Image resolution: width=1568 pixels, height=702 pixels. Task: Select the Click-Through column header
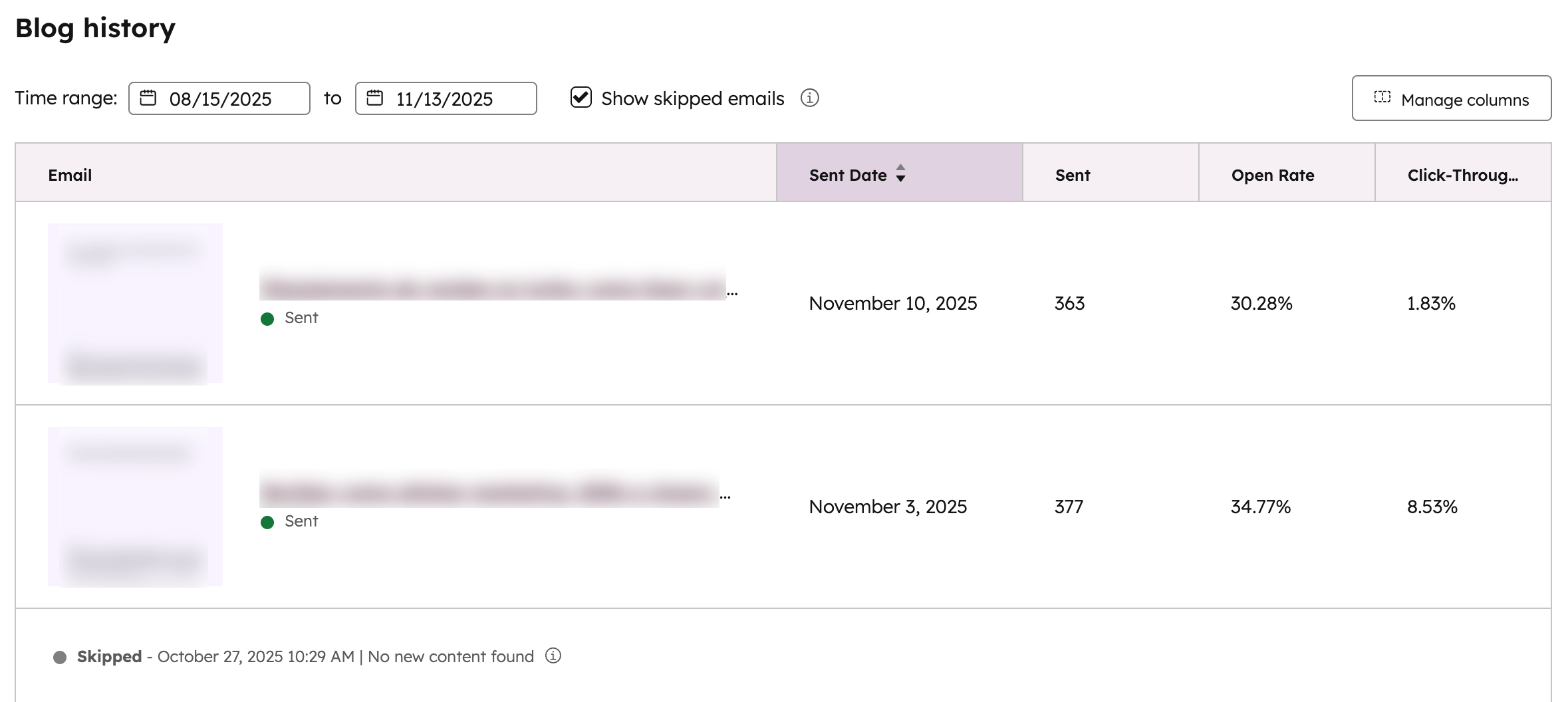pos(1463,175)
